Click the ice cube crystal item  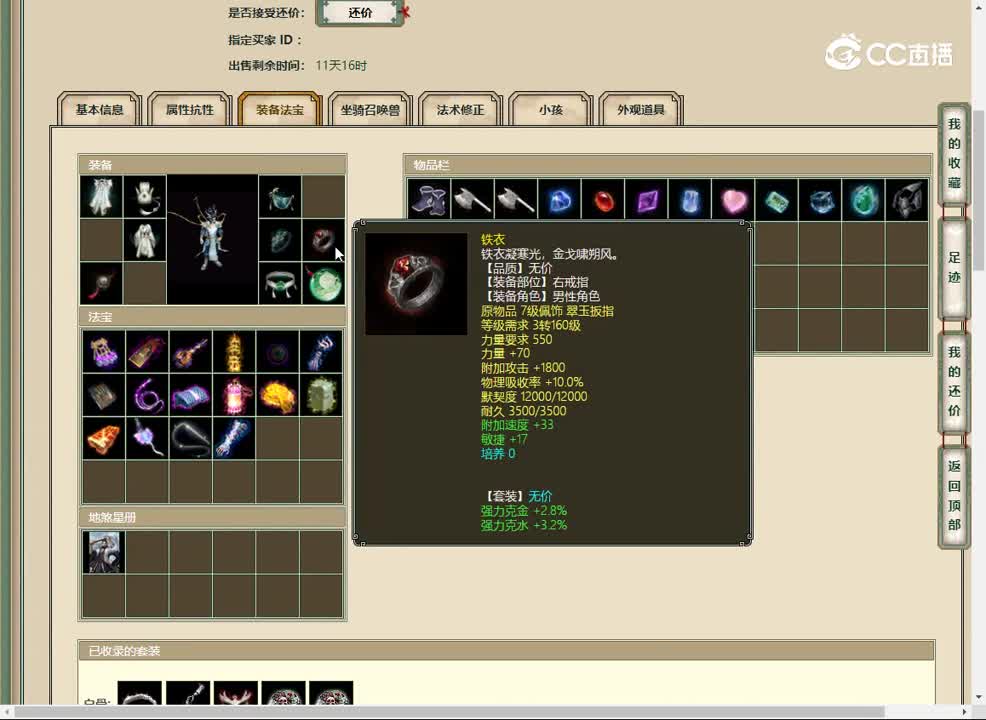(x=819, y=200)
